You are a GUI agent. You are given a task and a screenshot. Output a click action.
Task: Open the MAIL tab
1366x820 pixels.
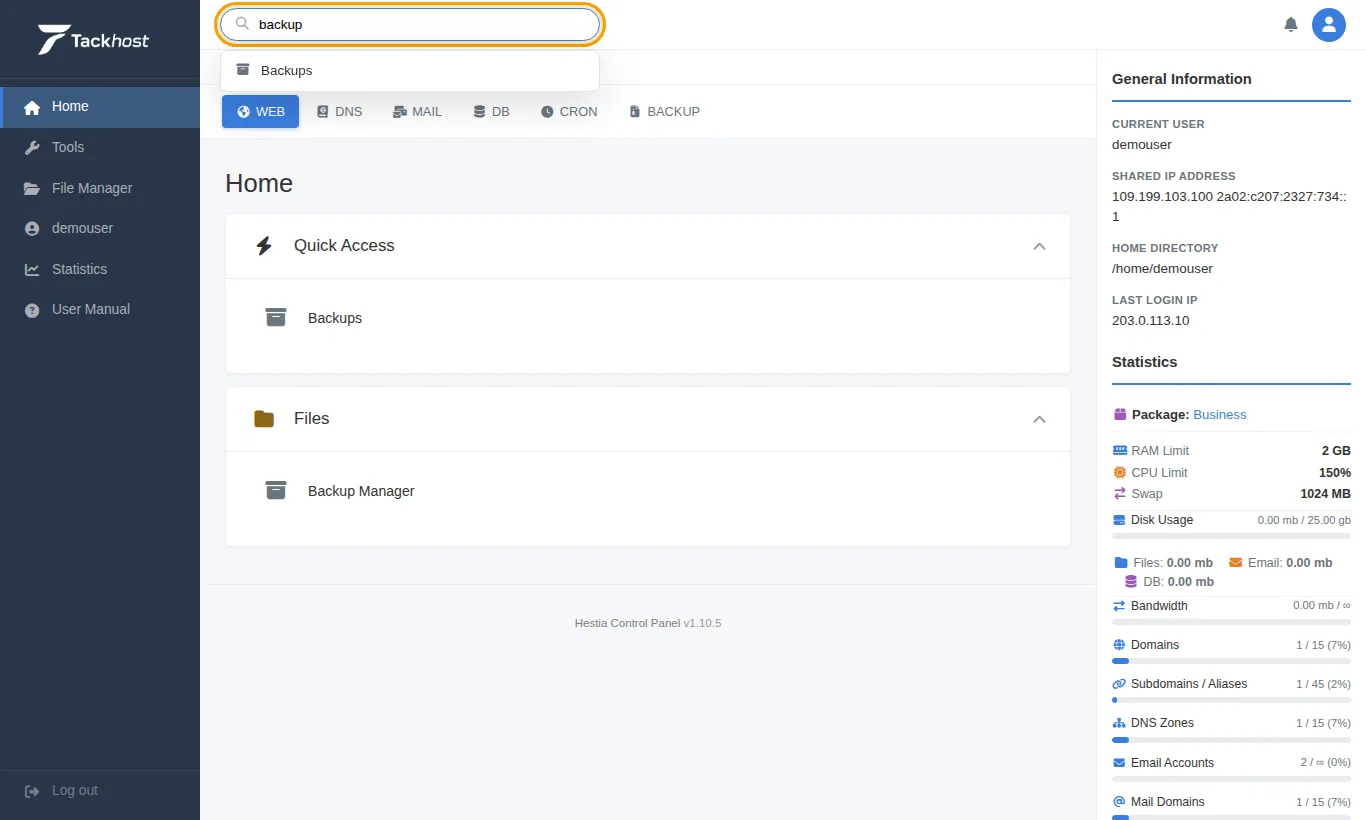417,112
